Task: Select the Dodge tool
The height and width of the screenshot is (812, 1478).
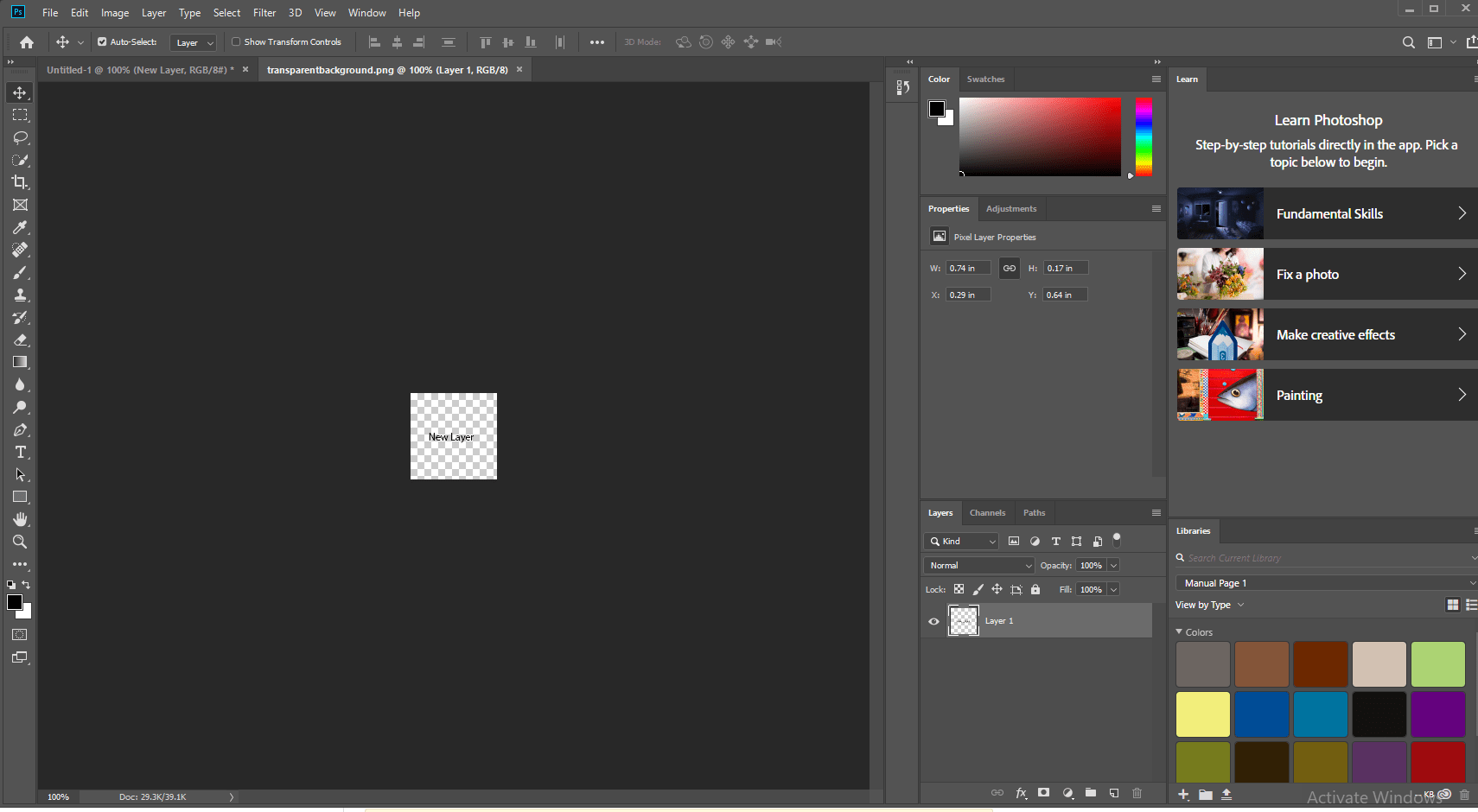Action: (20, 407)
